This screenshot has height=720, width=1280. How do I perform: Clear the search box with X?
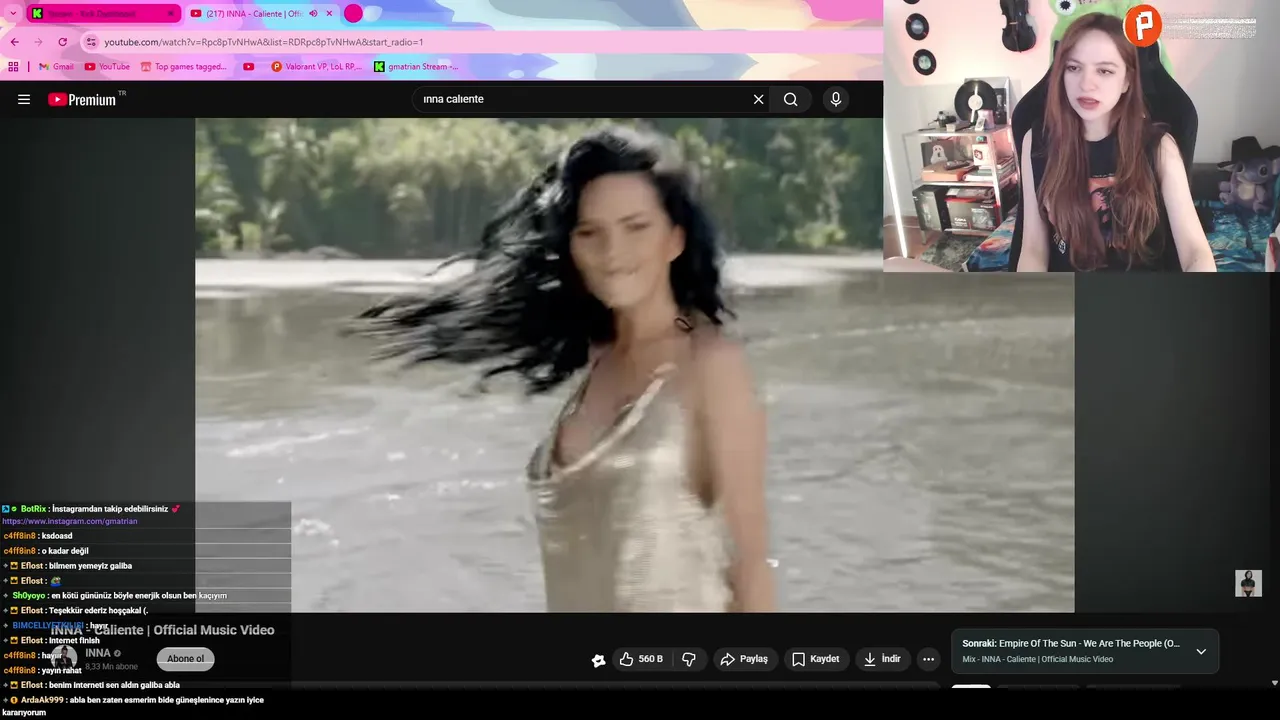tap(758, 99)
